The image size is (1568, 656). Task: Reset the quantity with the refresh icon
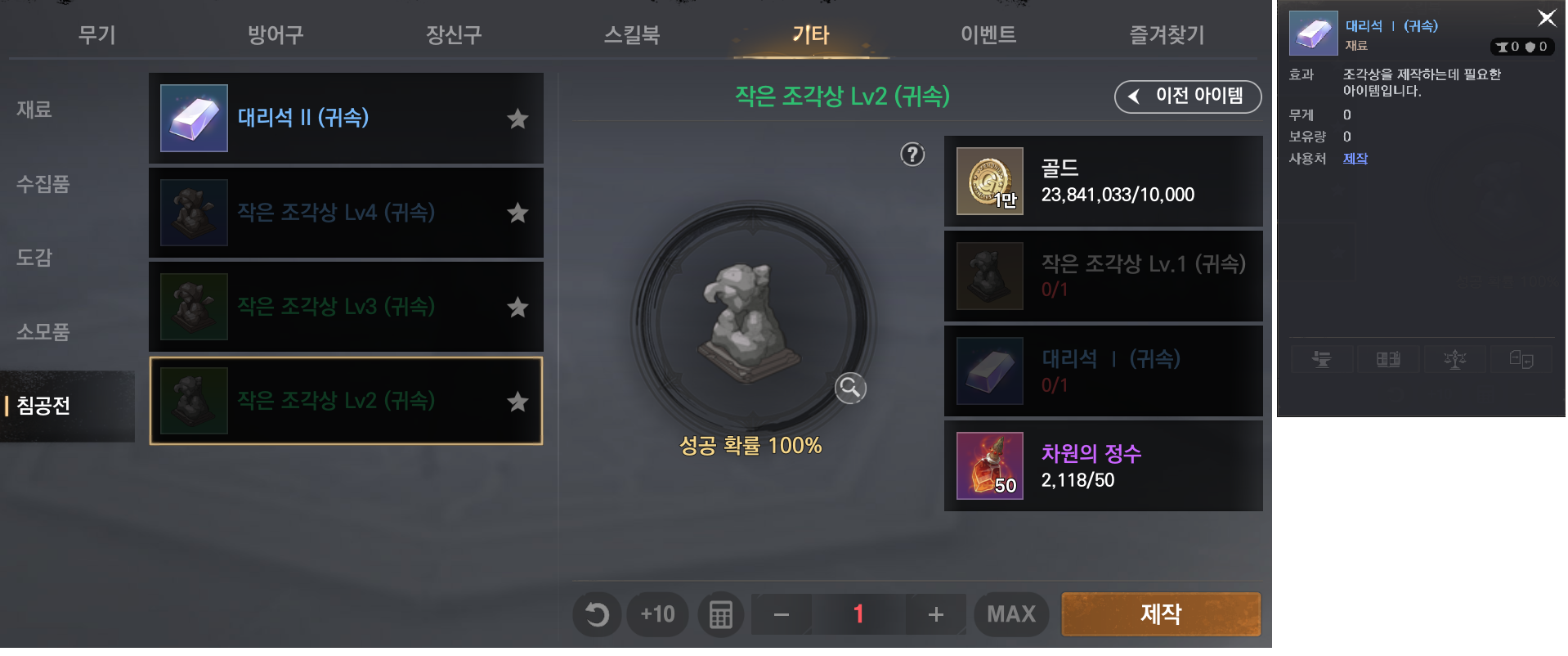(x=597, y=614)
